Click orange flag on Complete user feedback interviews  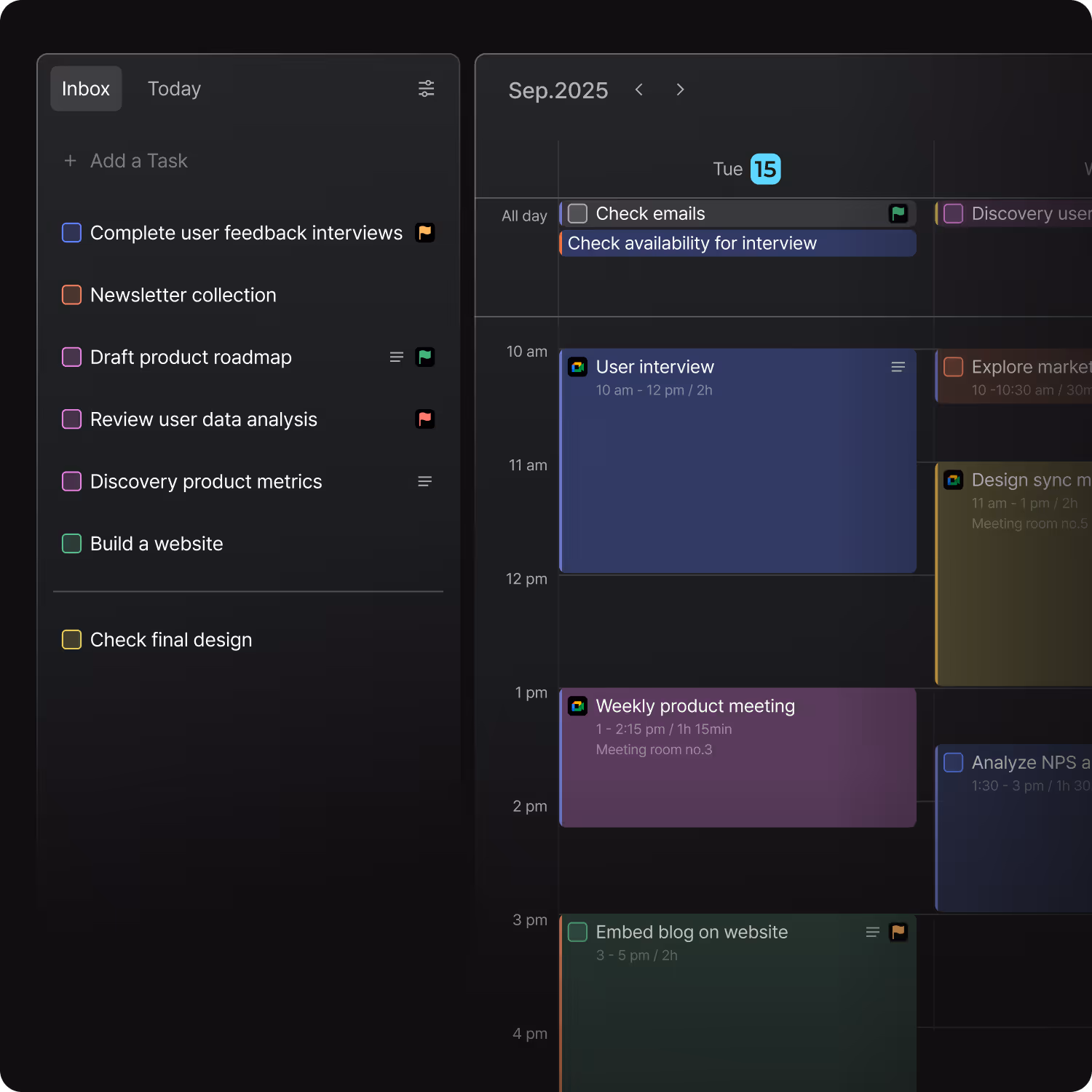pos(425,233)
